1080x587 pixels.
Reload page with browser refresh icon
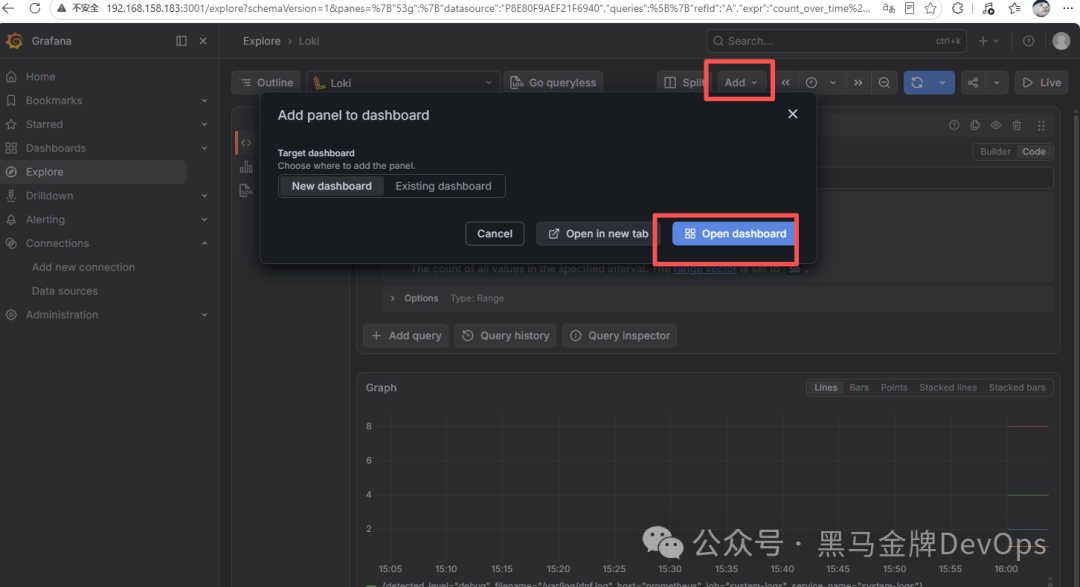34,8
